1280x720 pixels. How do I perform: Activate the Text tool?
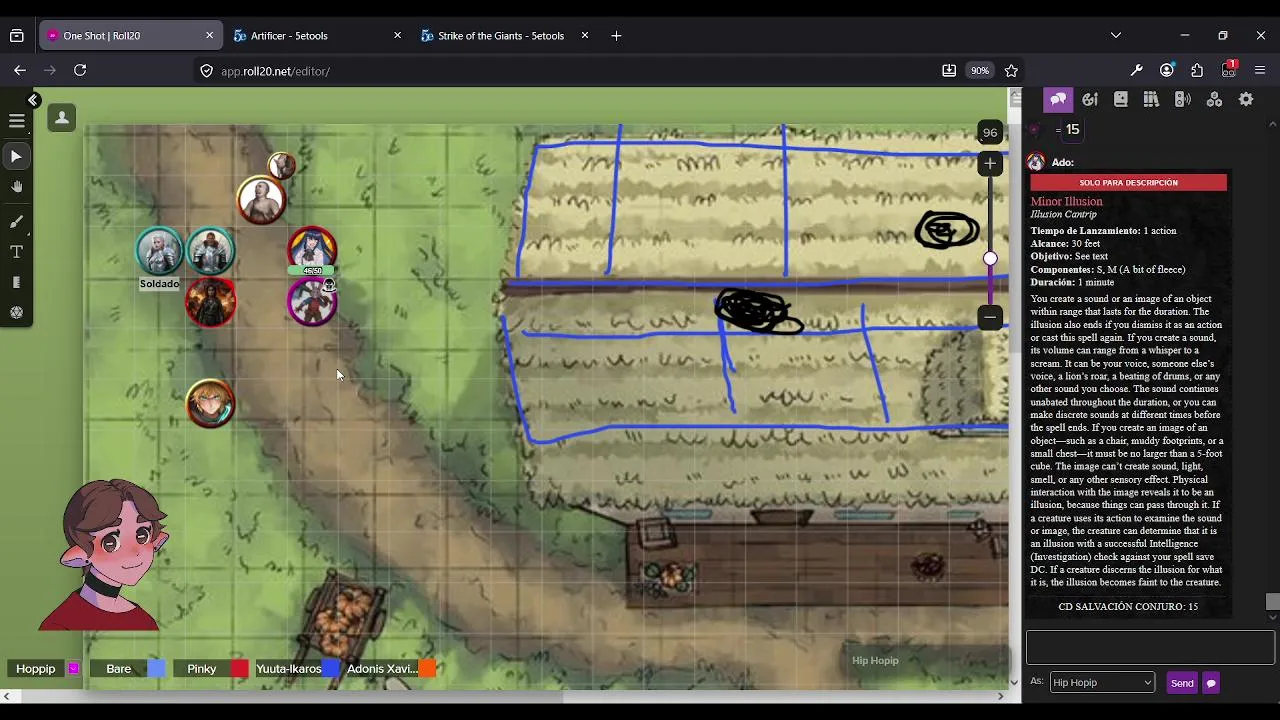tap(16, 252)
